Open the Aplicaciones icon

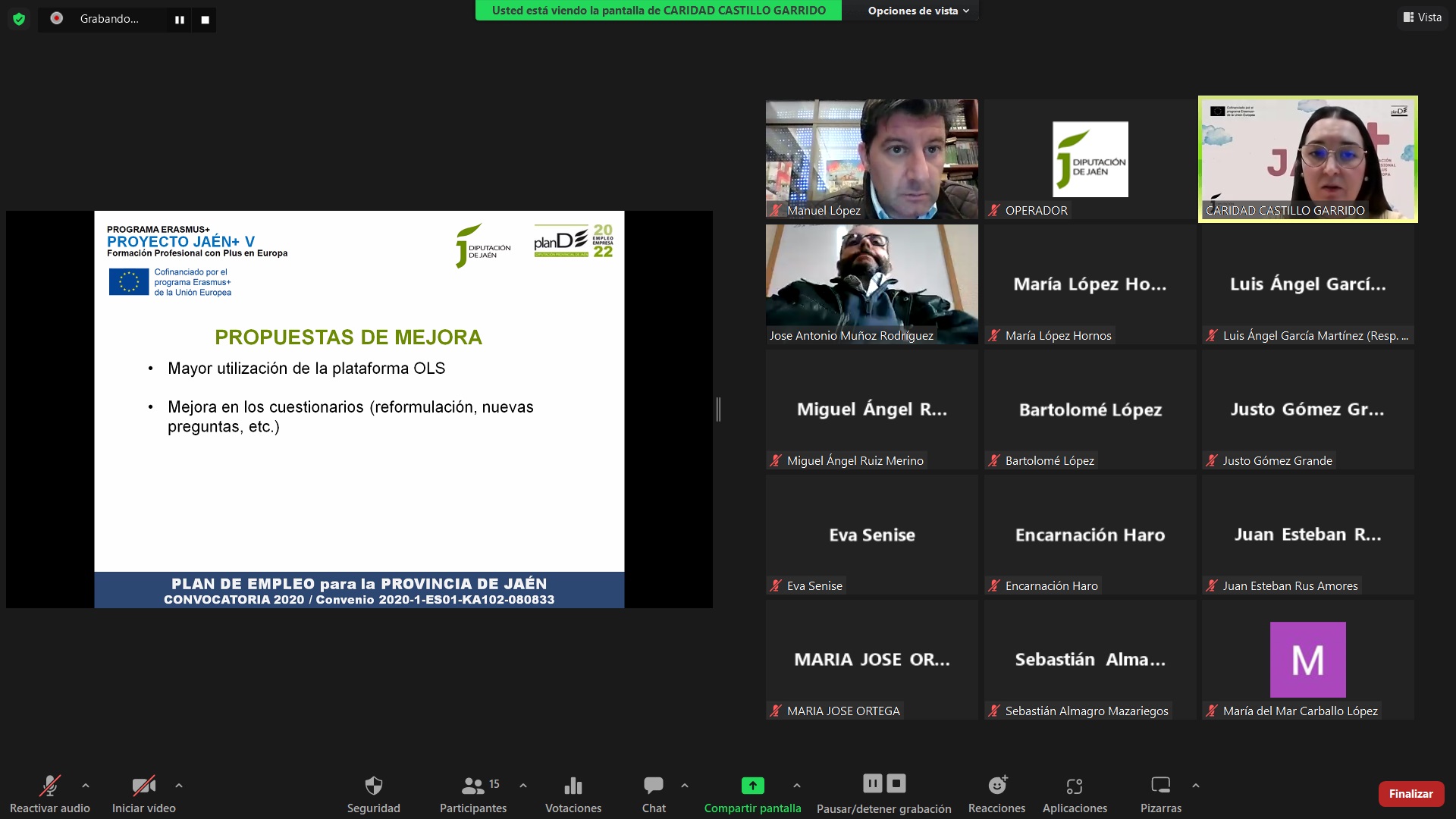[x=1075, y=786]
